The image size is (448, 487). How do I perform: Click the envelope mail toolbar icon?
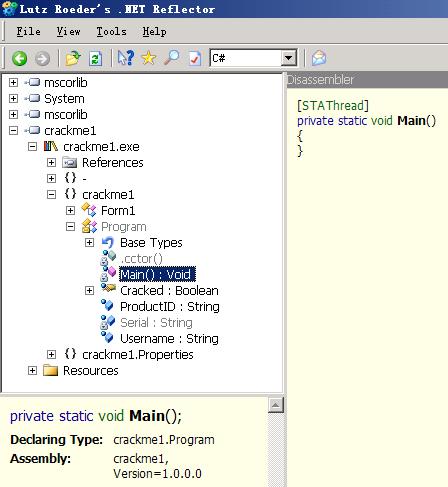point(319,58)
